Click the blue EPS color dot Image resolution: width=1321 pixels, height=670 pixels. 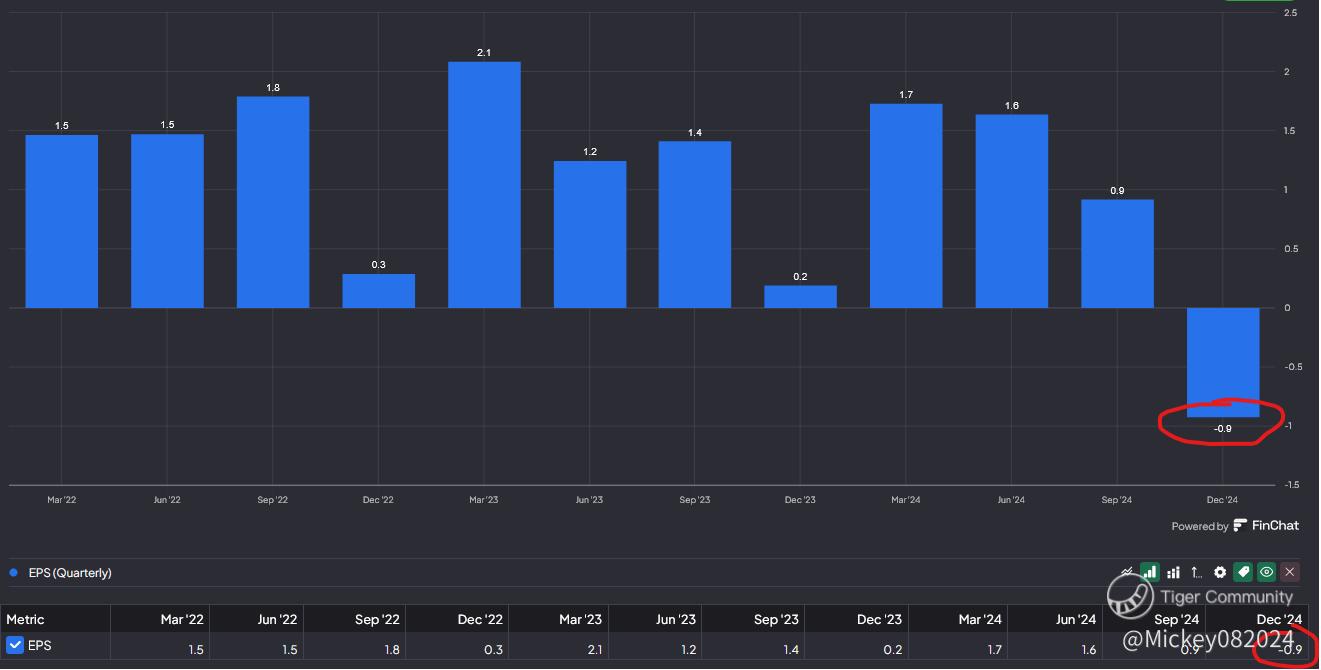coord(13,573)
